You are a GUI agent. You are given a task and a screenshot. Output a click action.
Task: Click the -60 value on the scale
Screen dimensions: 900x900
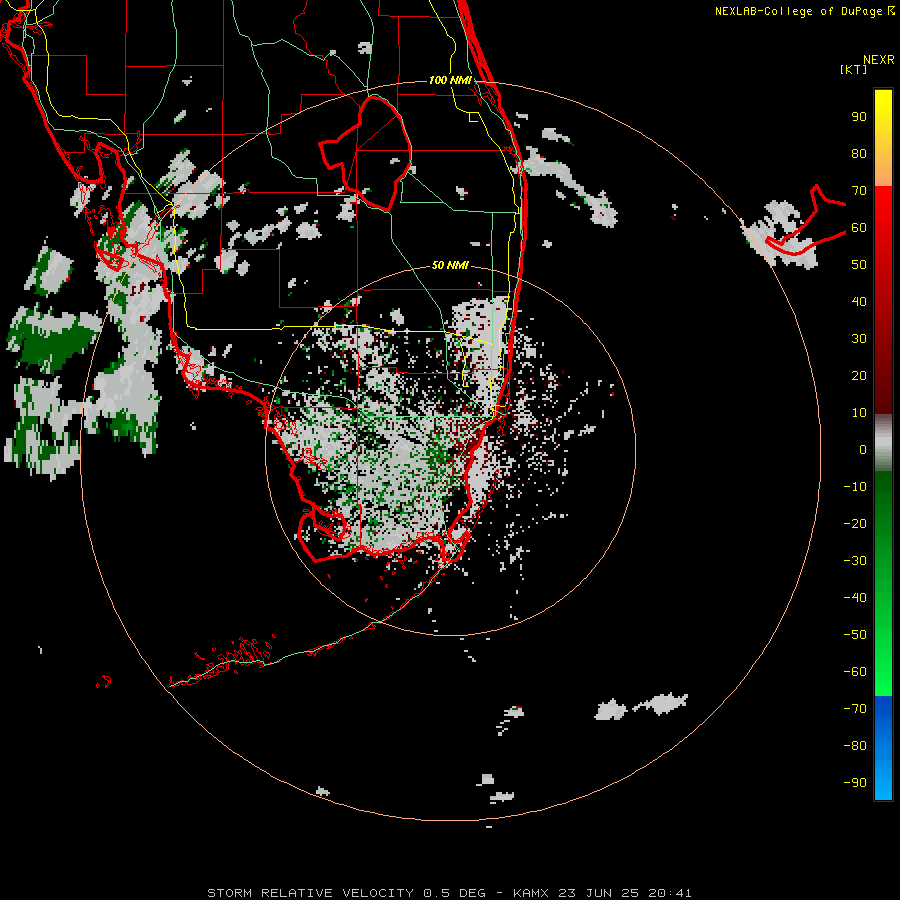tap(855, 672)
